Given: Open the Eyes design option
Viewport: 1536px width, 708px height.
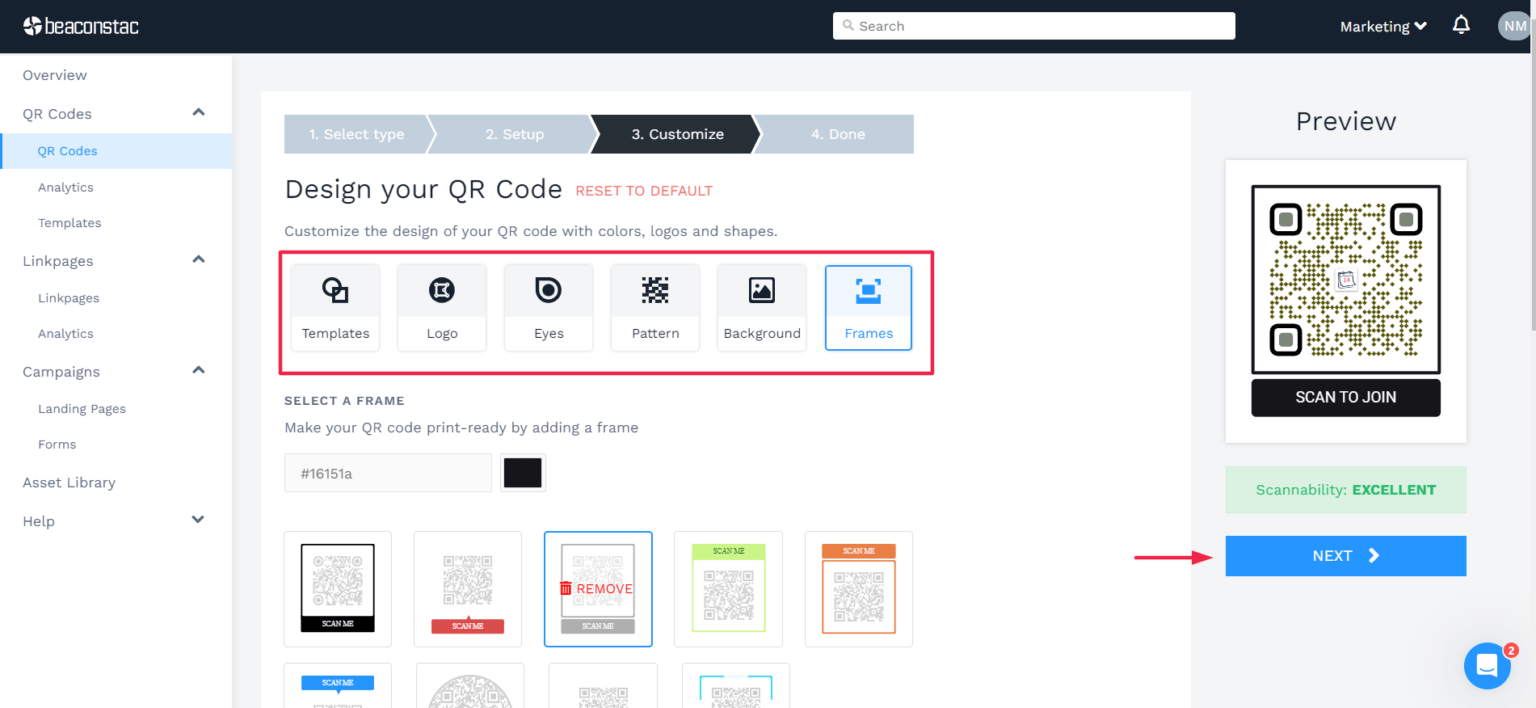Looking at the screenshot, I should (x=548, y=307).
